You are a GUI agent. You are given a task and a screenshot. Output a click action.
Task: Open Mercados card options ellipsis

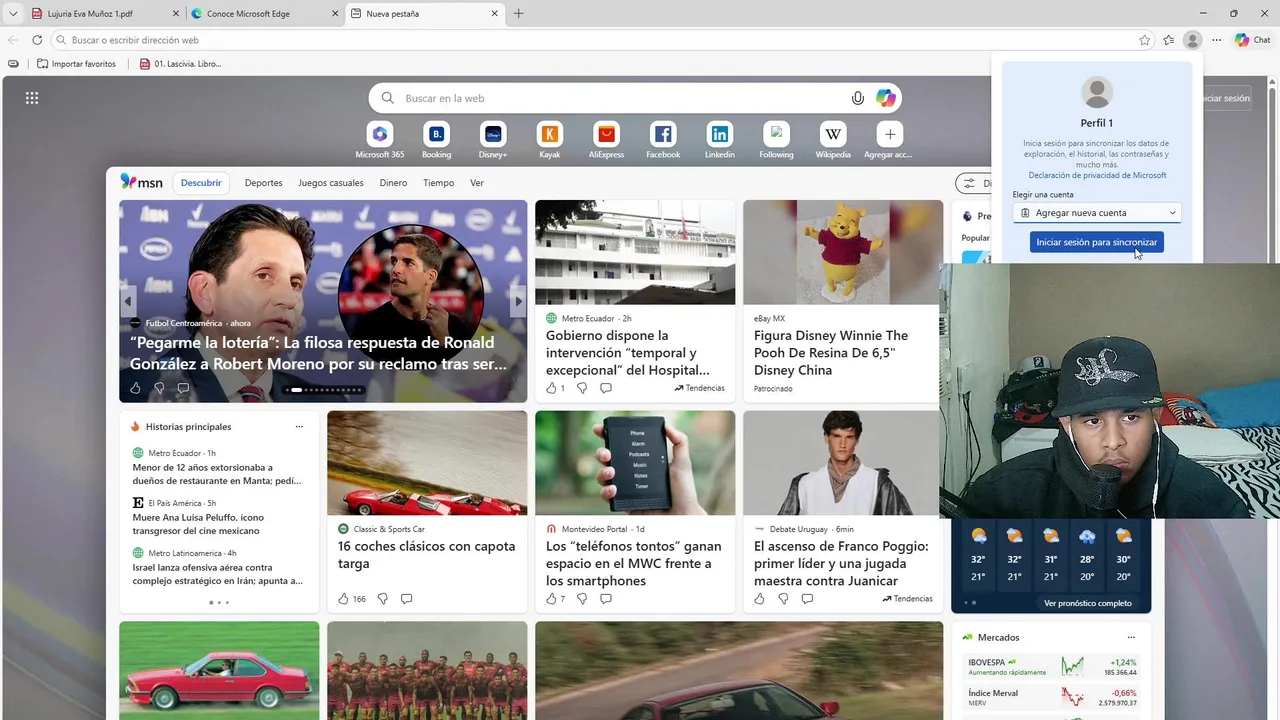[1131, 637]
